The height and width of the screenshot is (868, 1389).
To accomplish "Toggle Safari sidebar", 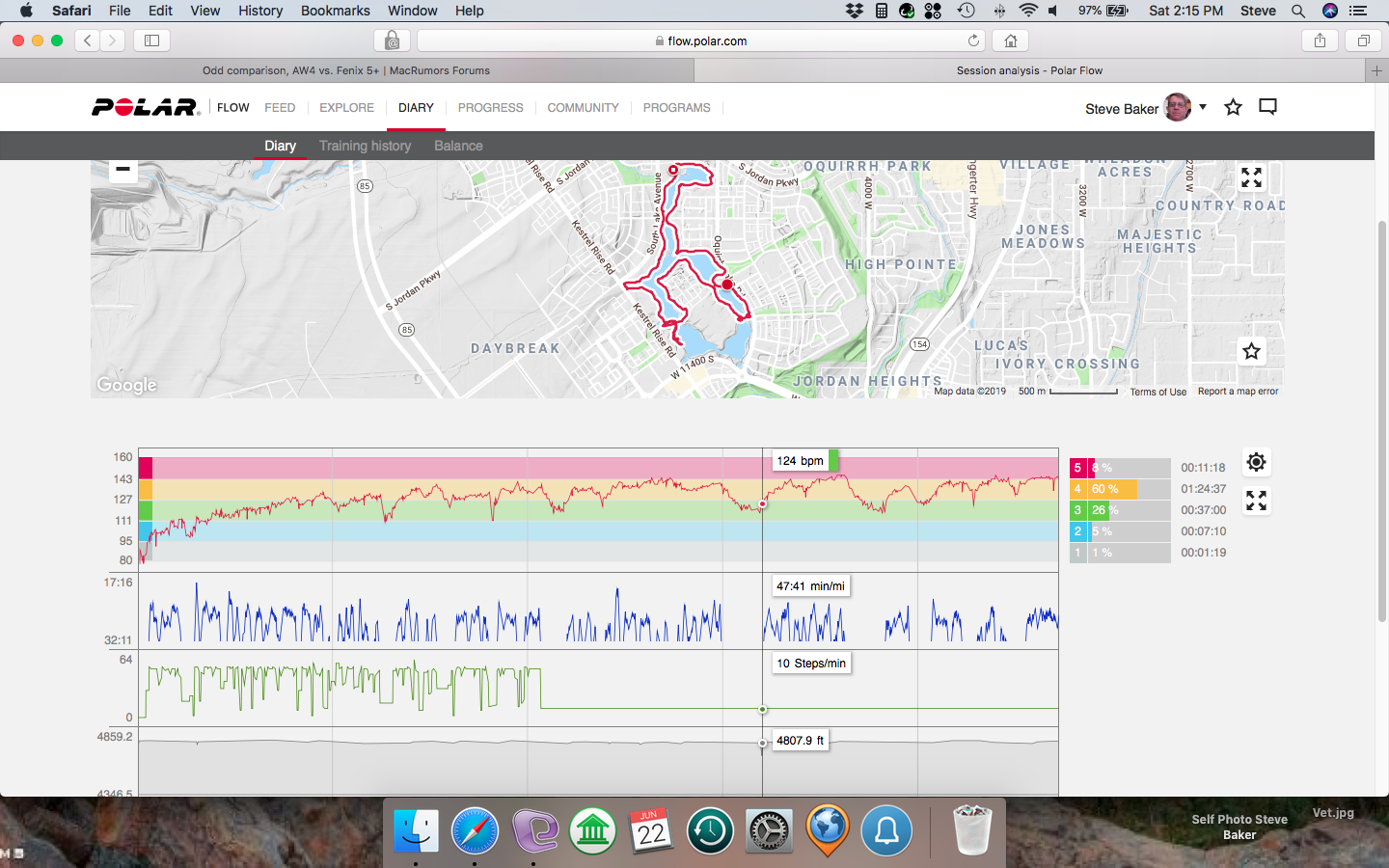I will point(151,41).
